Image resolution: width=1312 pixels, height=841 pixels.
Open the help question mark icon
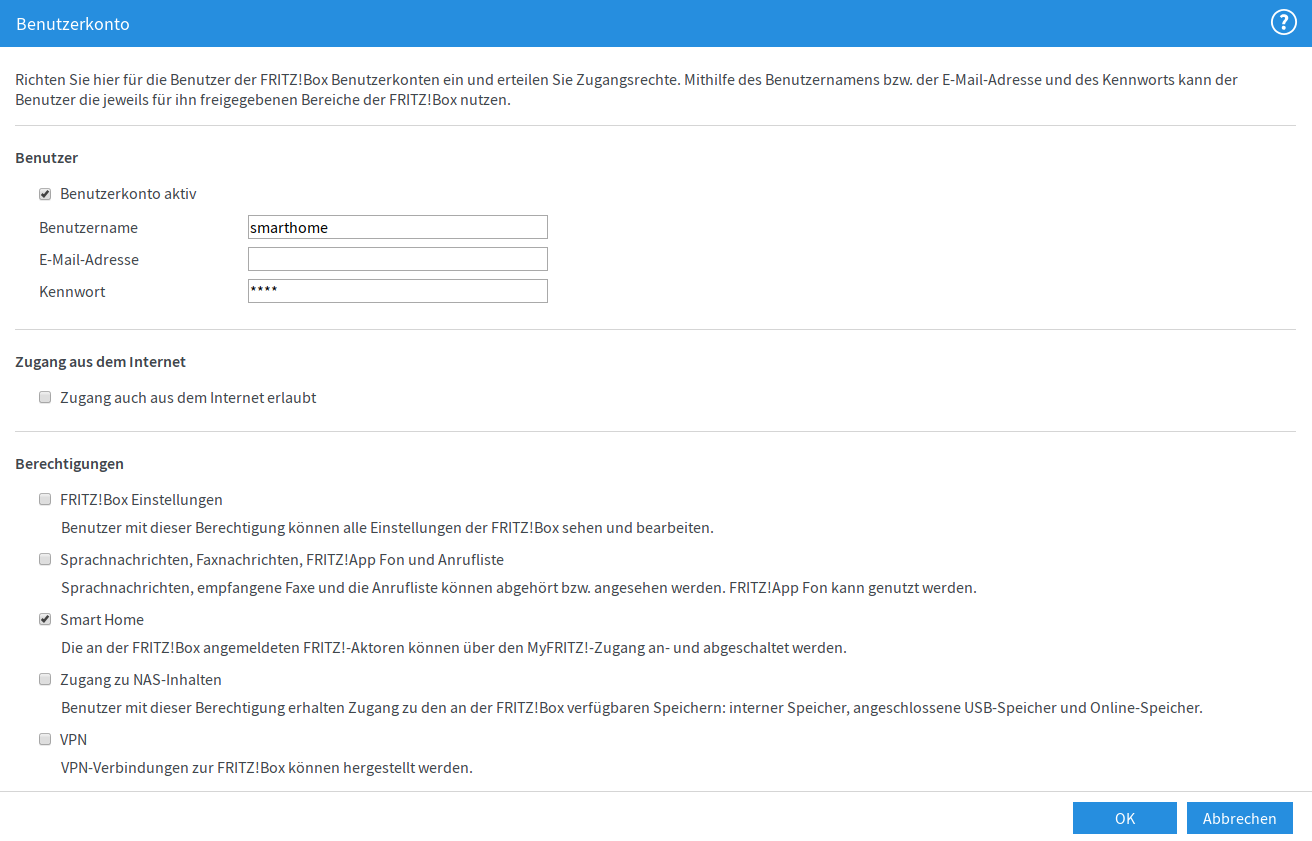1283,23
